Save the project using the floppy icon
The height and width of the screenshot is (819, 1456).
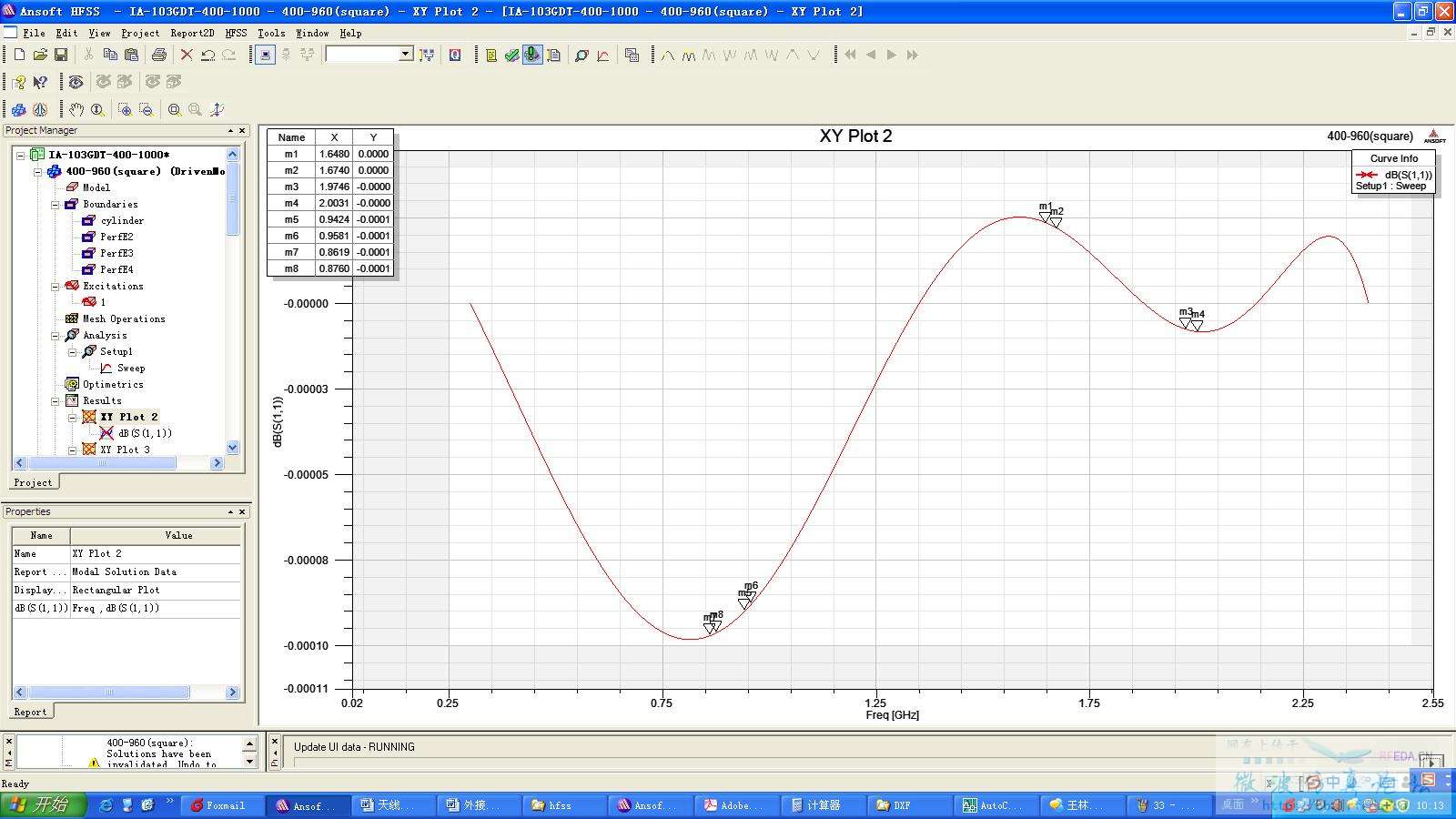tap(61, 55)
